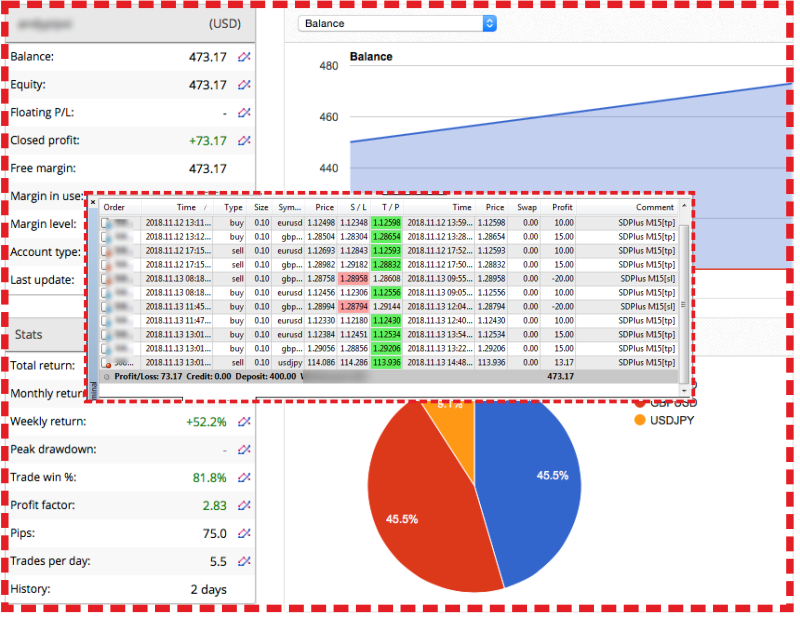Viewport: 800px width, 618px height.
Task: Click the Profit/Loss: 73.17 summary text
Action: coord(148,377)
